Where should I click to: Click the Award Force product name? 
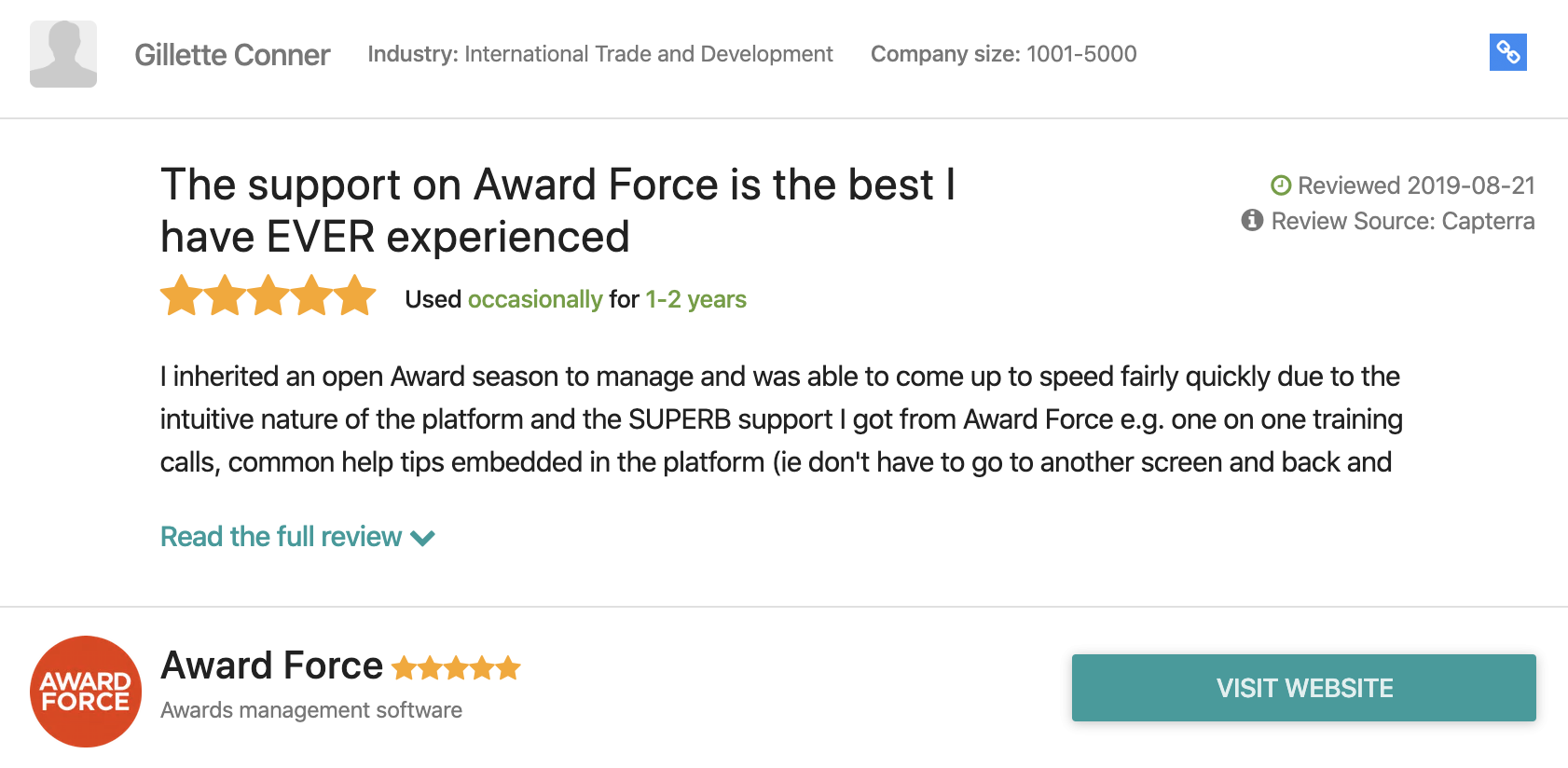tap(271, 665)
